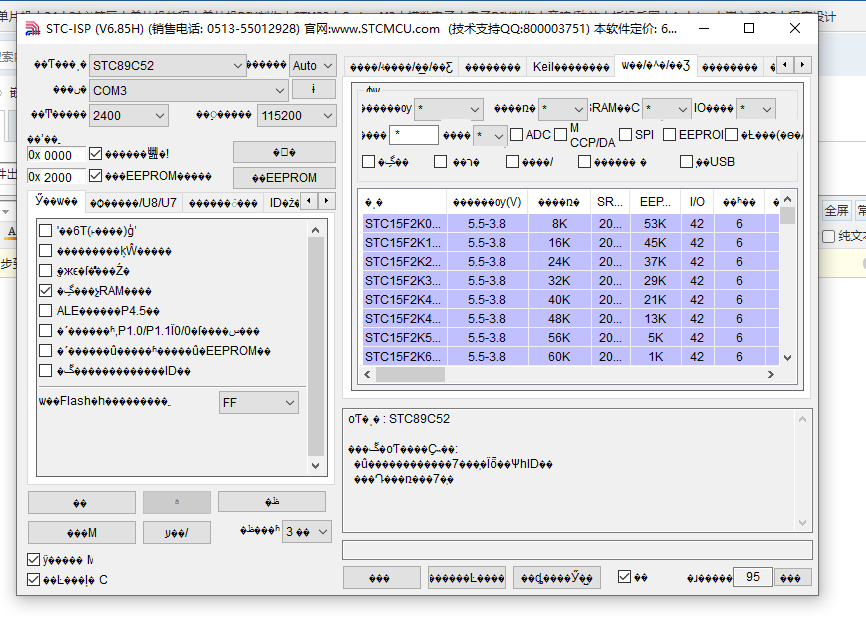Click the EEPROM button beside the 0x 2000 row
Viewport: 866px width, 627px height.
pos(284,178)
